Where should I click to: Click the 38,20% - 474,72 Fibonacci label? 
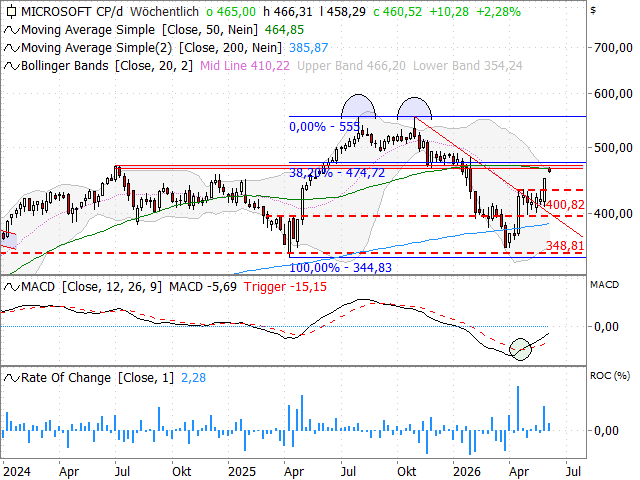tap(337, 173)
